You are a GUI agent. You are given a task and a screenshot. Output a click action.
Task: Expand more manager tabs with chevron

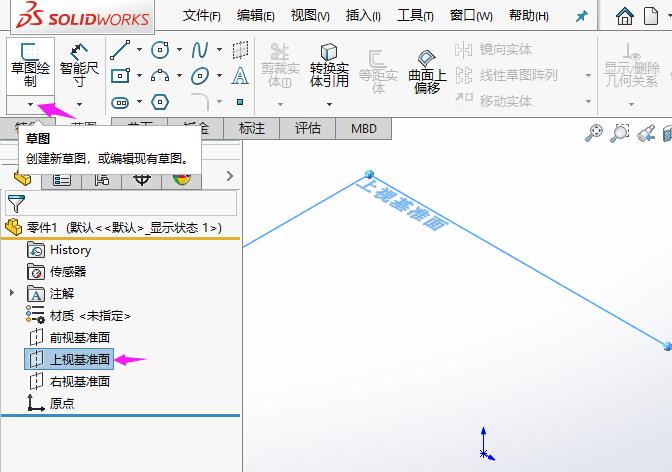point(230,176)
